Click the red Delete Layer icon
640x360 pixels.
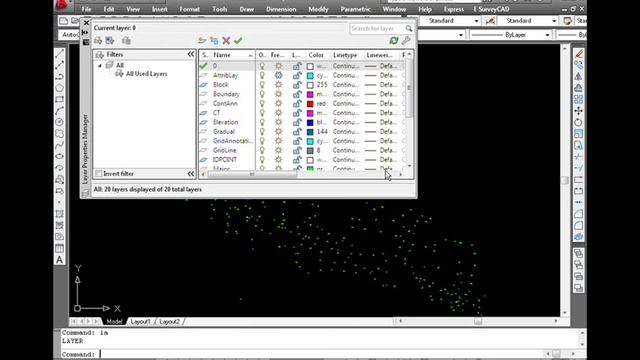tap(226, 40)
